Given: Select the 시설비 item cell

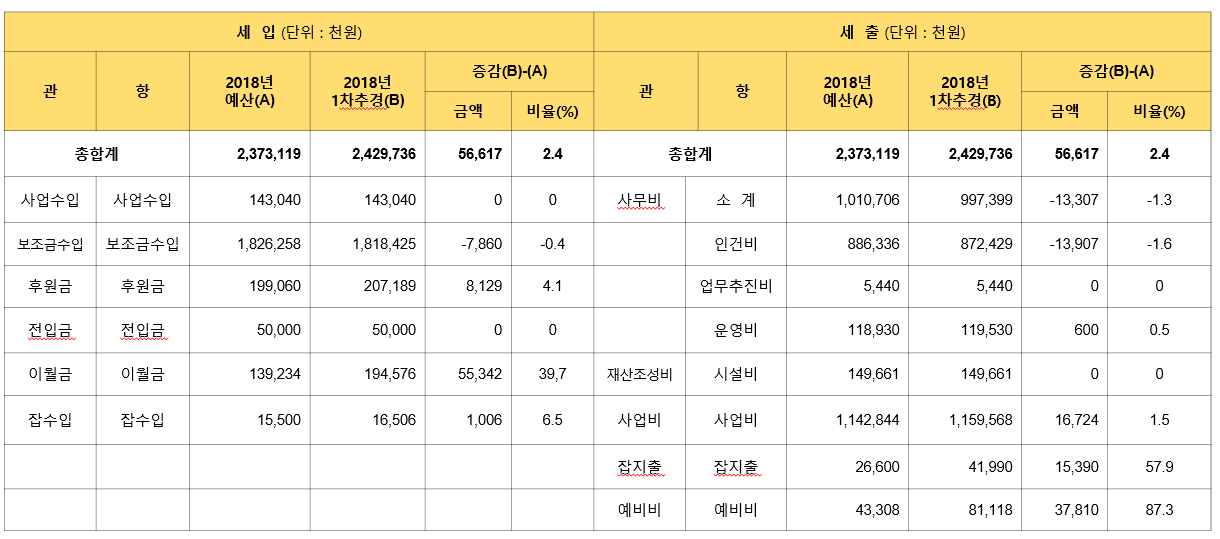Looking at the screenshot, I should [736, 374].
